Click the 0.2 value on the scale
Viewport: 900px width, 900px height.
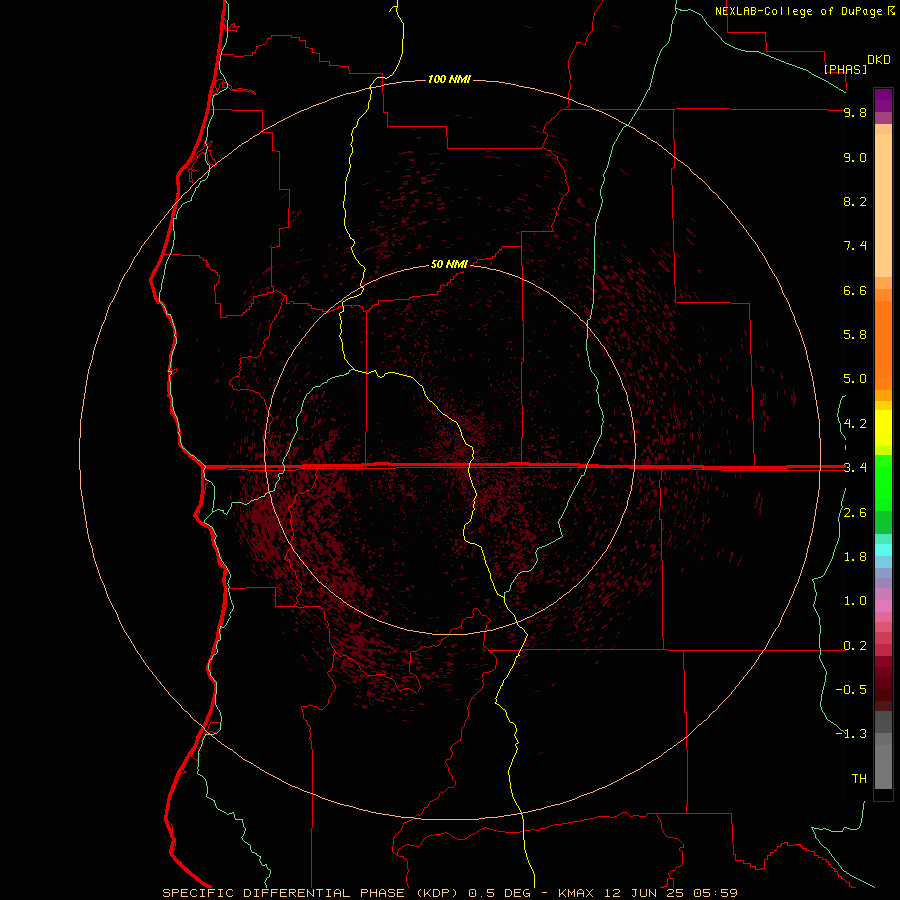point(855,646)
